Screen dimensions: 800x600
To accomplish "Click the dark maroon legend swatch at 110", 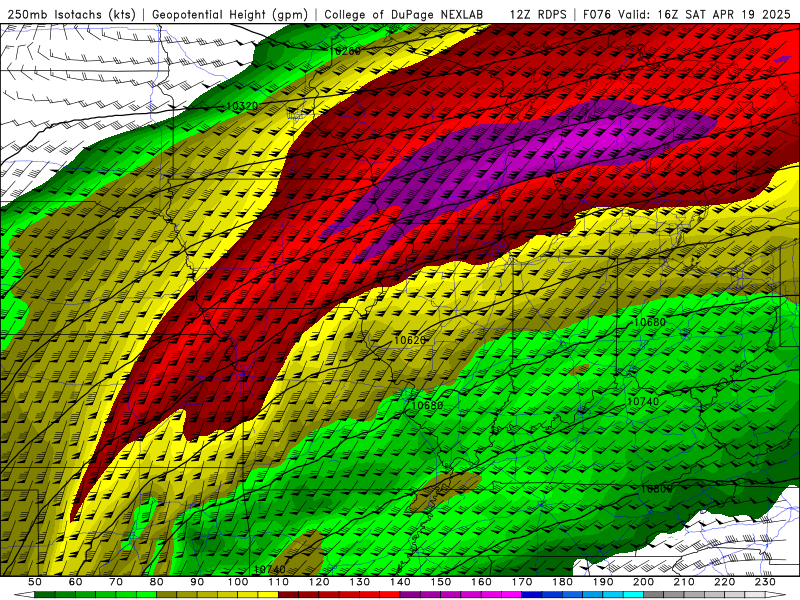I will click(x=288, y=595).
